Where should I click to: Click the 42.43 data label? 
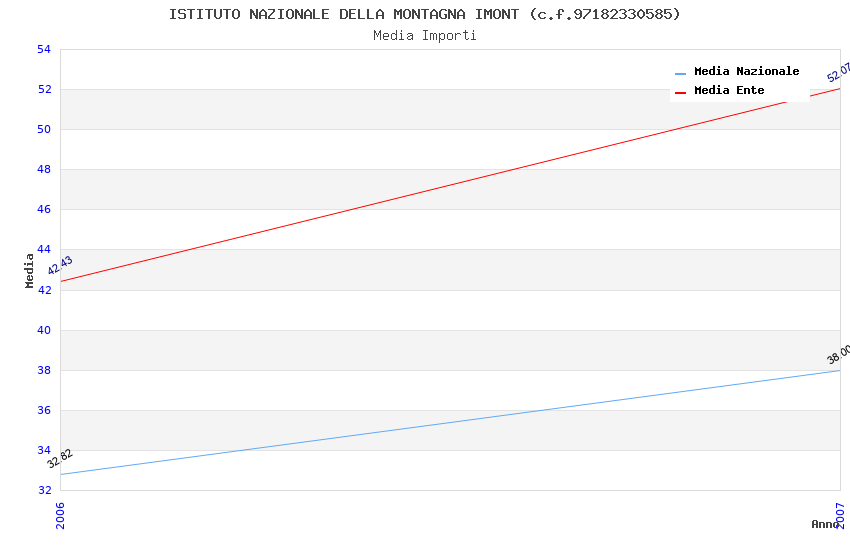pyautogui.click(x=60, y=266)
